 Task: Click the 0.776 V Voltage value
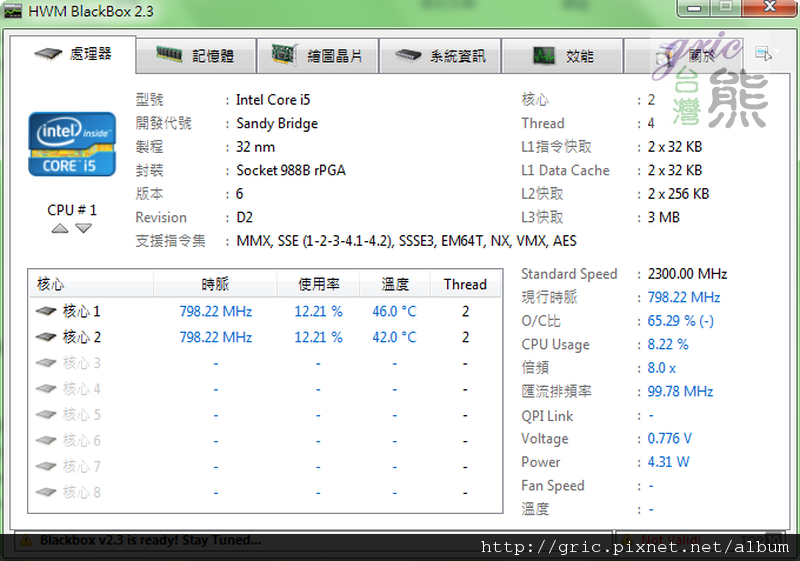[x=669, y=438]
